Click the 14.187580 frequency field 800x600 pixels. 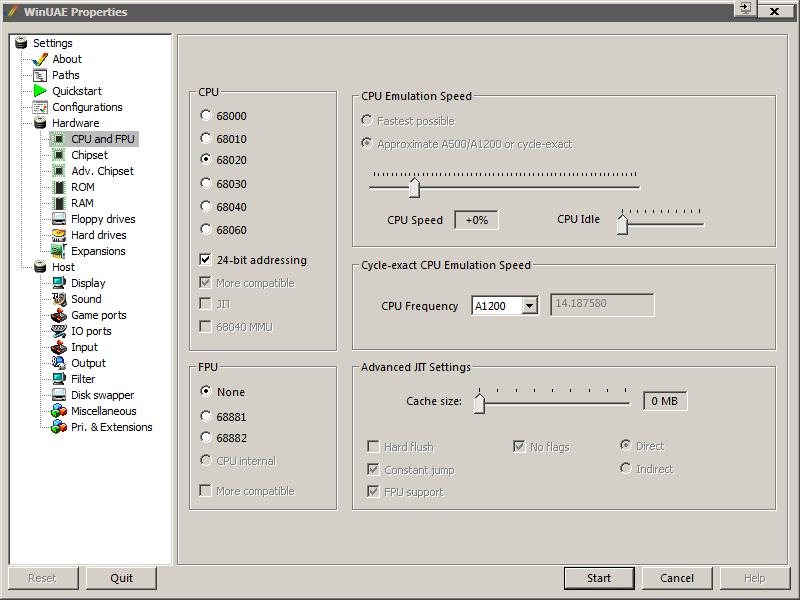click(602, 305)
